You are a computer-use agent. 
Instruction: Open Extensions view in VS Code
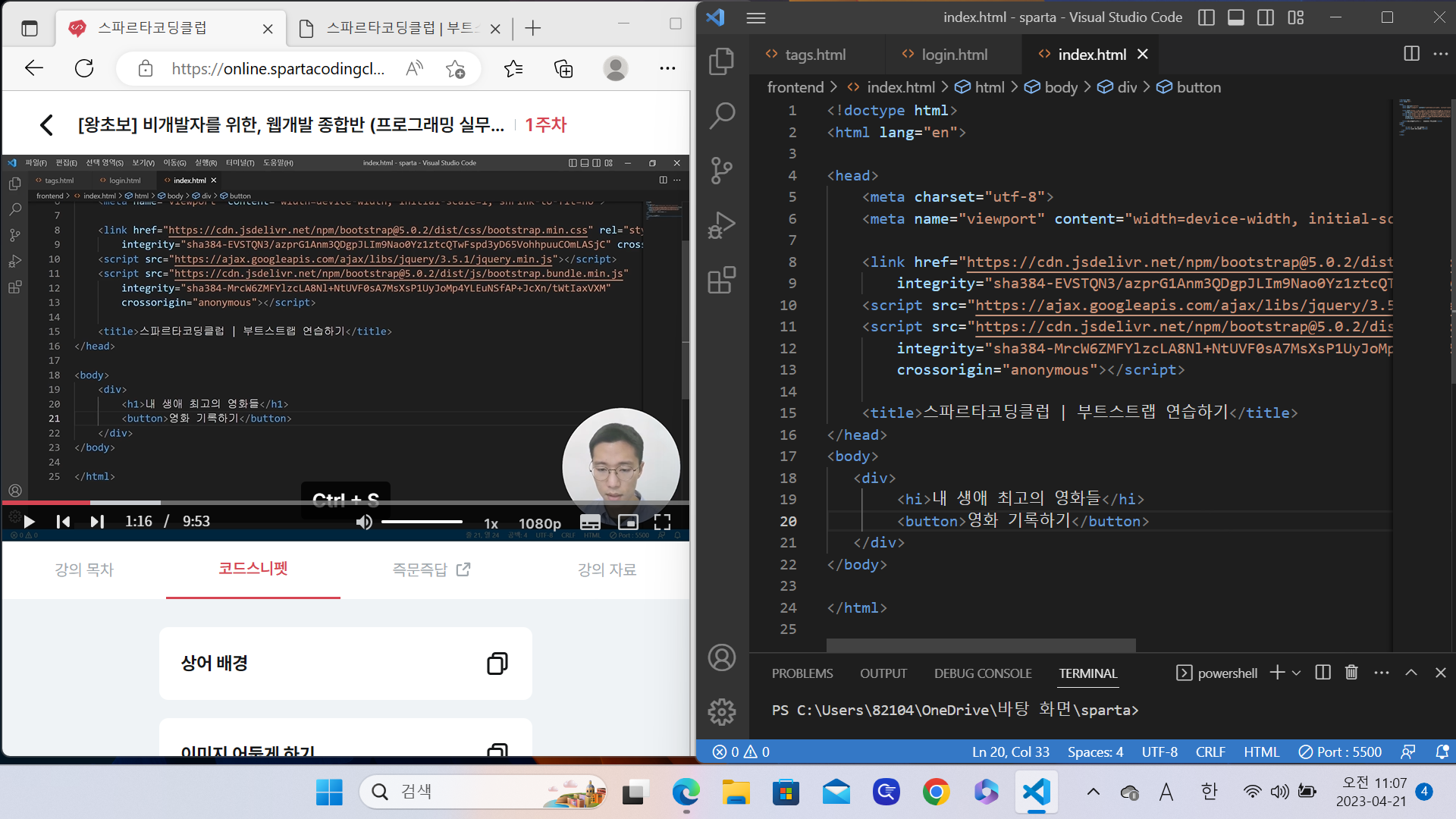[721, 280]
